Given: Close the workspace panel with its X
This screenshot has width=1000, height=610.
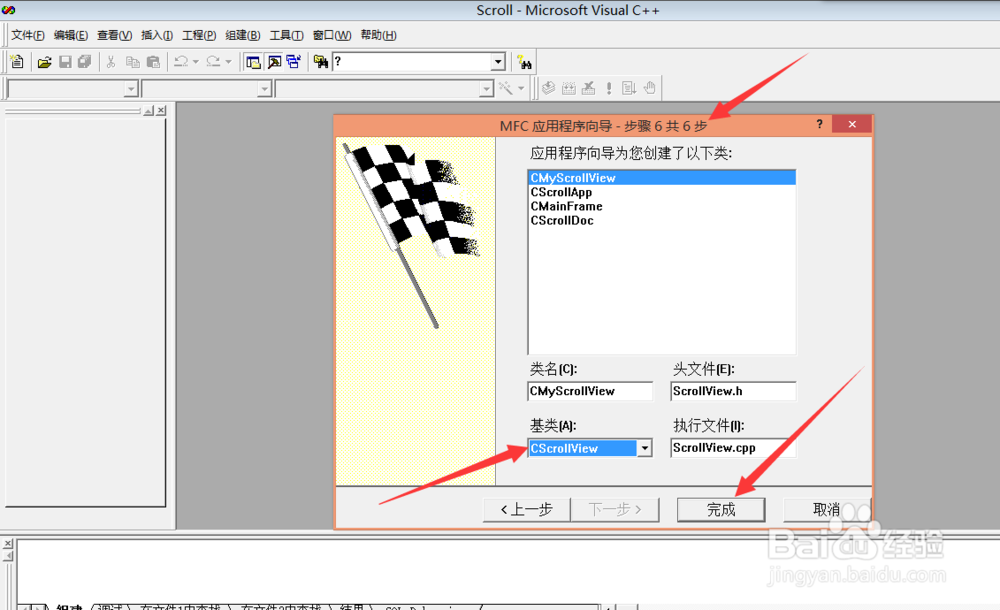Looking at the screenshot, I should (161, 111).
